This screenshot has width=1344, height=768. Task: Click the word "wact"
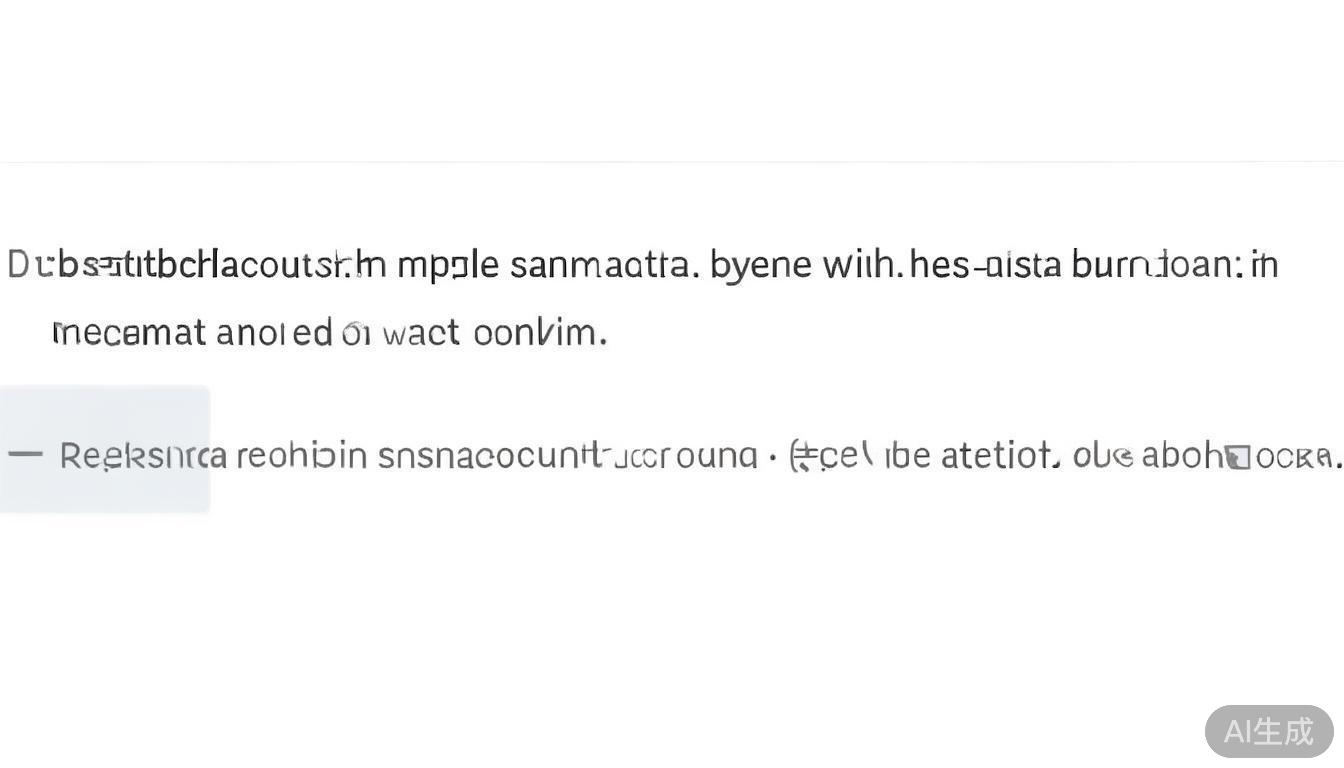(x=420, y=332)
